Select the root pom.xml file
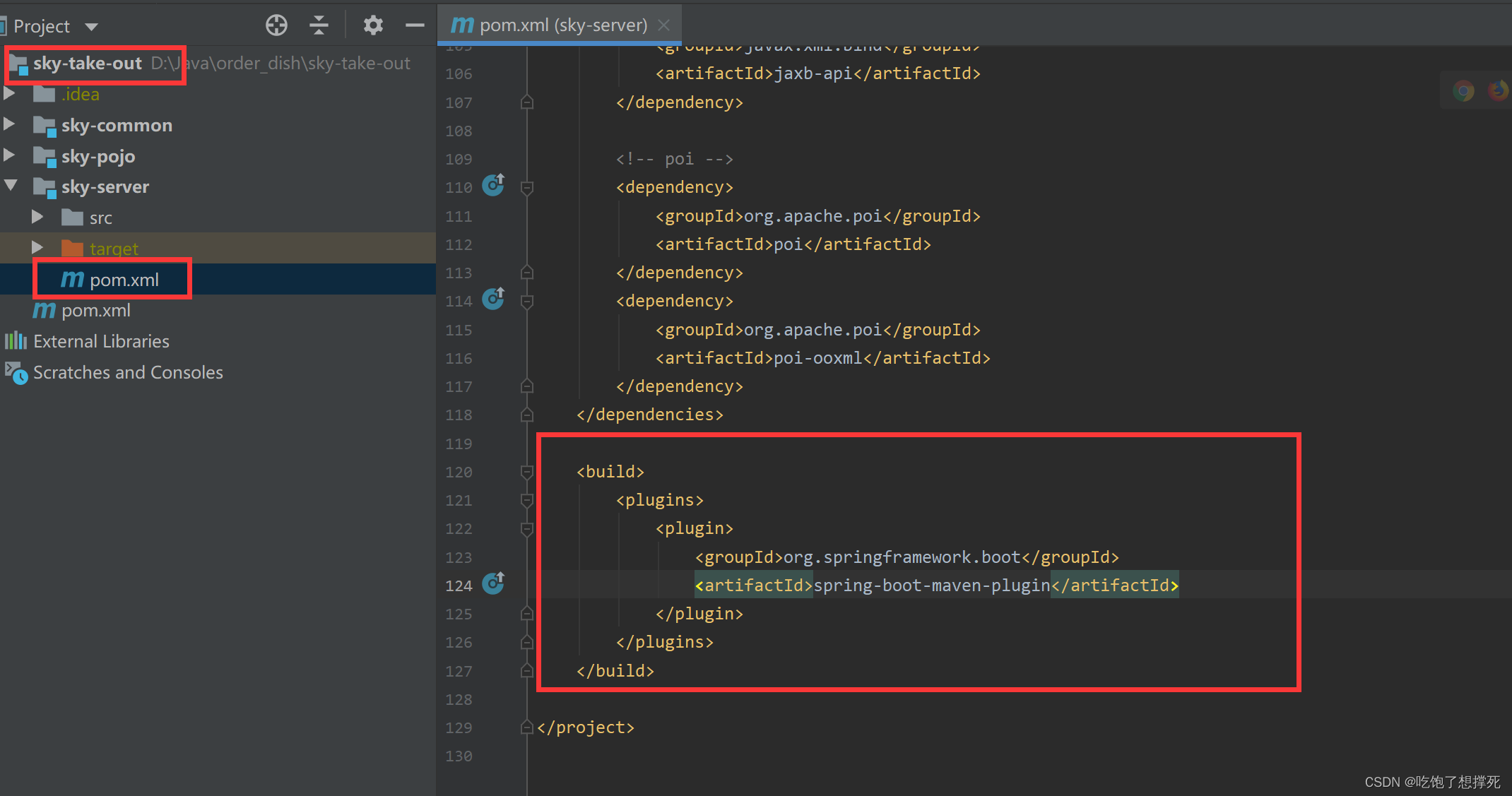 (95, 311)
